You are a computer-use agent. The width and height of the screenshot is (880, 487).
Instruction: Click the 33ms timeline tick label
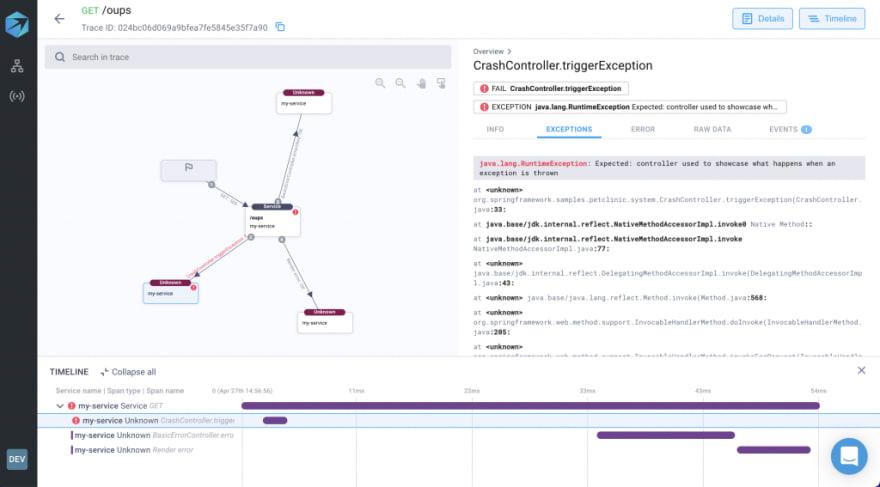tap(588, 391)
